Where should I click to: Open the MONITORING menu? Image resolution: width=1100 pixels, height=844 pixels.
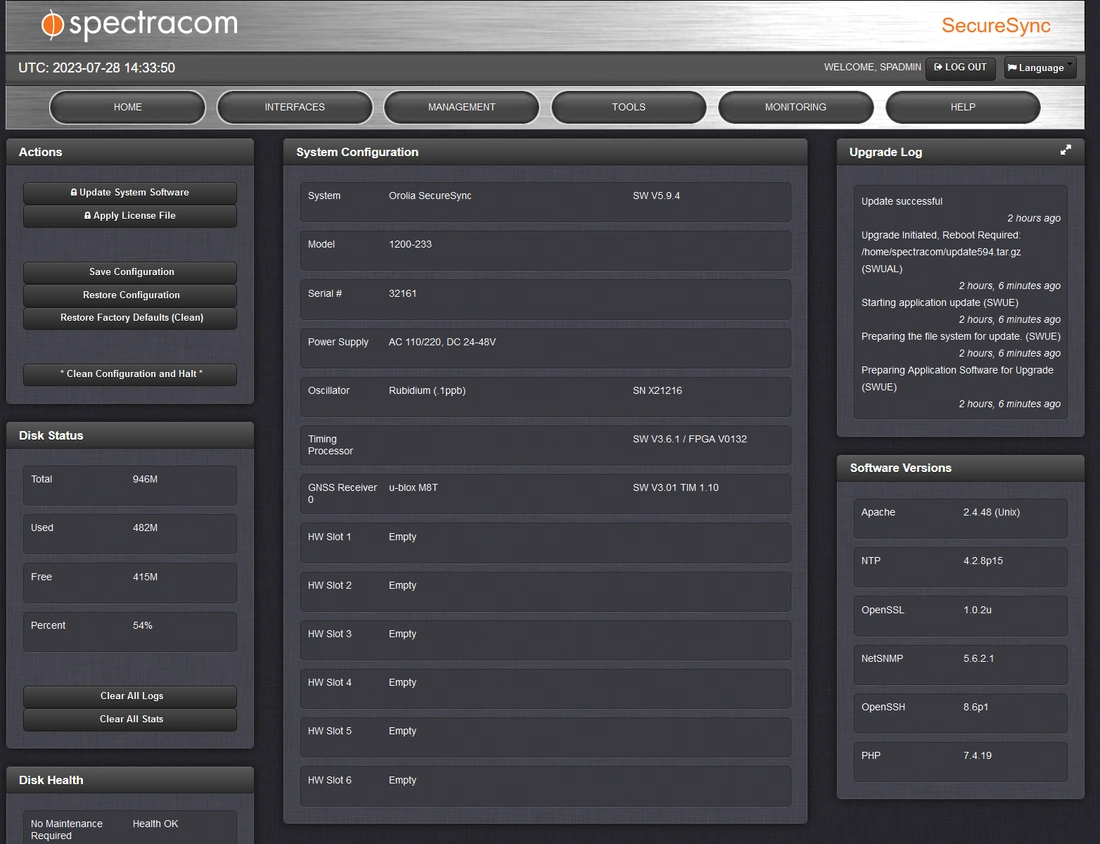point(796,107)
